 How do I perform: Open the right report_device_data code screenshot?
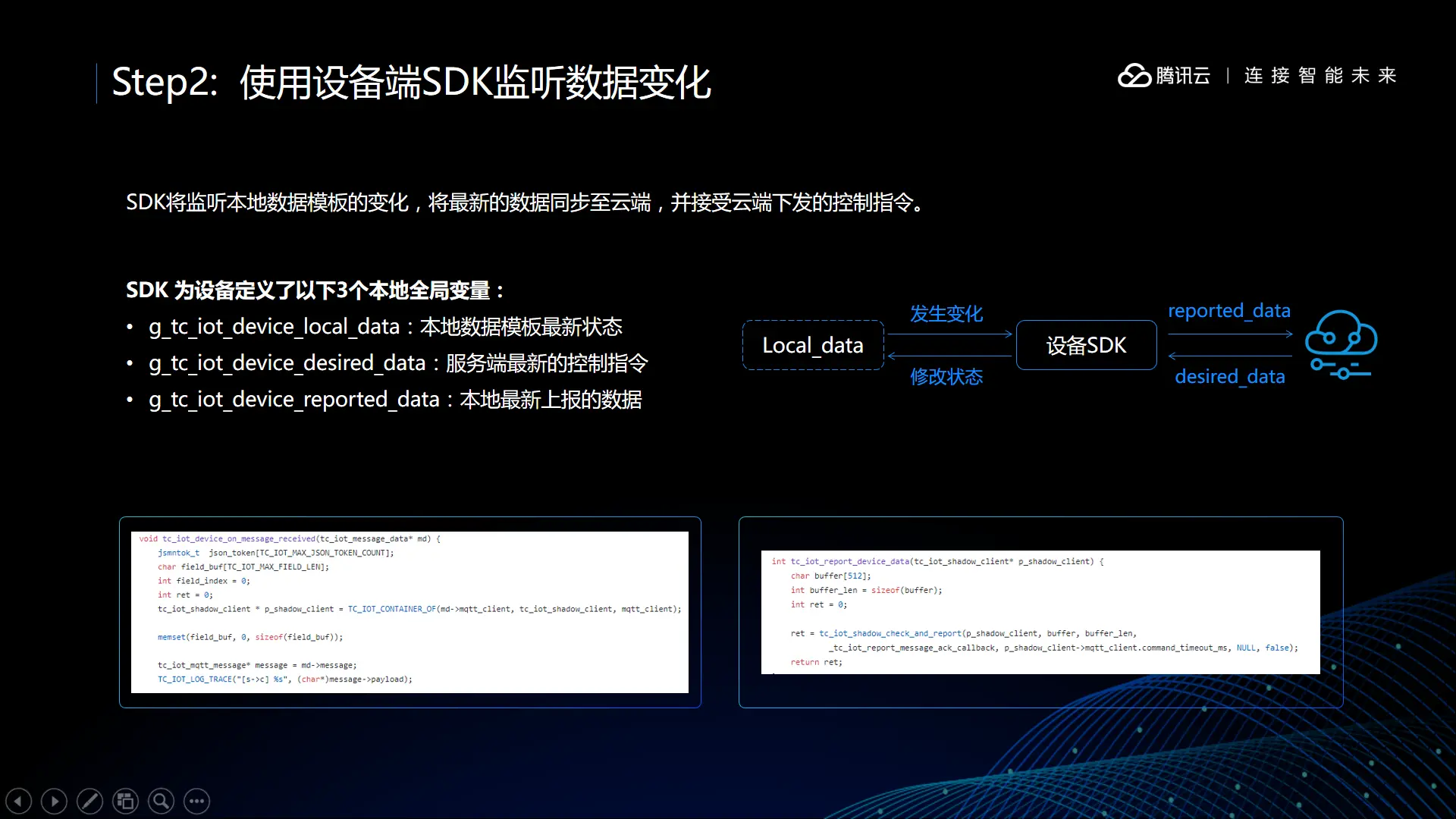tap(1040, 611)
